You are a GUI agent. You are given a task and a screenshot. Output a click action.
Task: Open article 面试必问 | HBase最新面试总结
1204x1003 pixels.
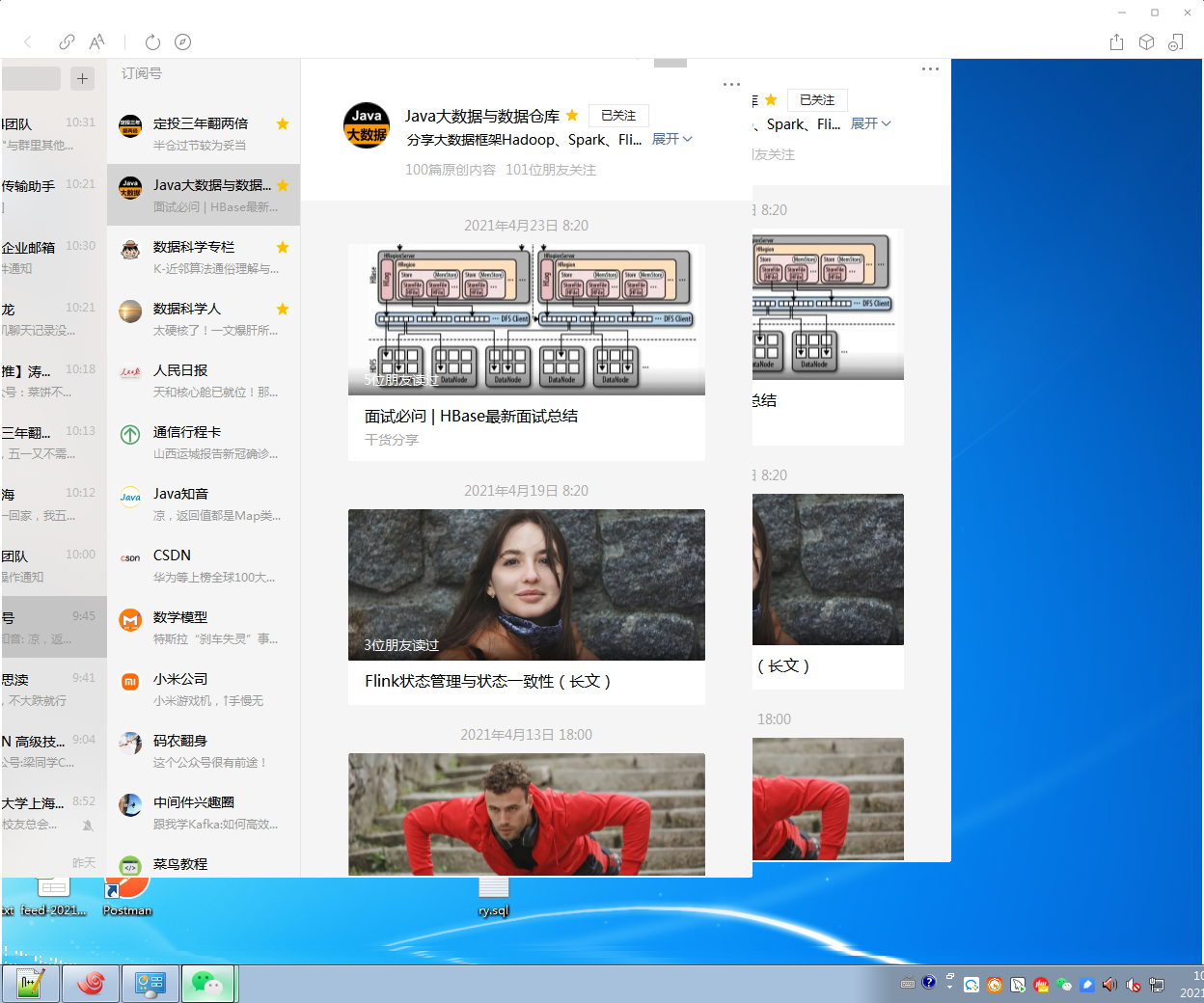click(x=471, y=416)
